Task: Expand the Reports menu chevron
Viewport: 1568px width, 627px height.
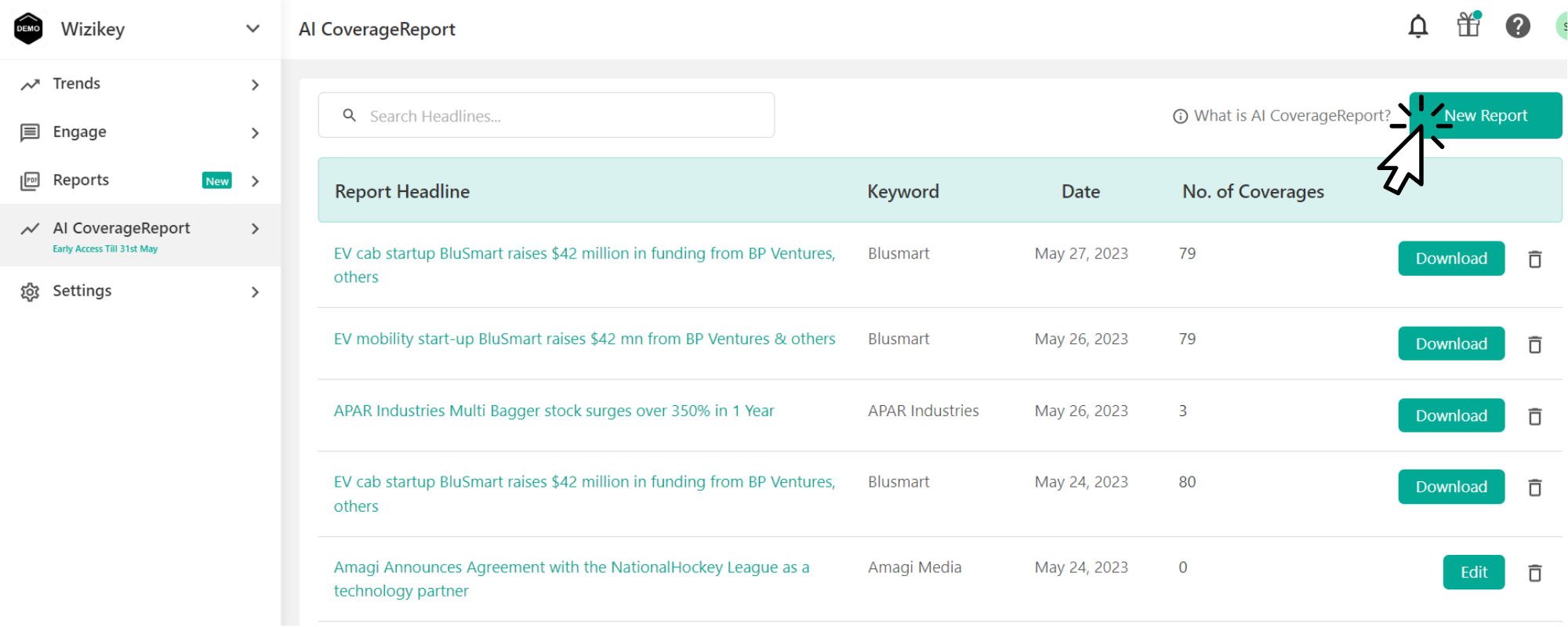Action: tap(255, 181)
